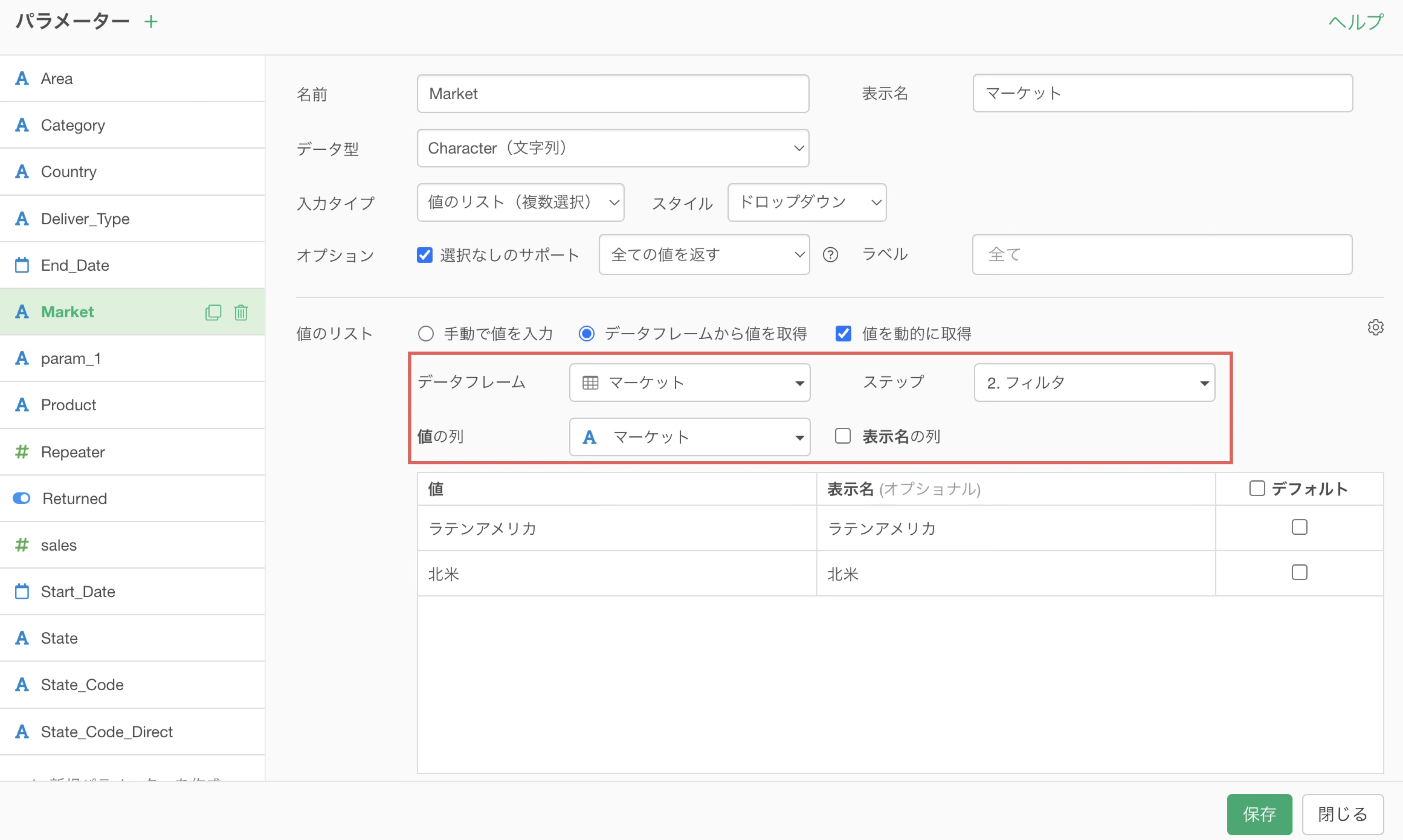Image resolution: width=1403 pixels, height=840 pixels.
Task: Open the データ型 Character dropdown
Action: click(612, 148)
